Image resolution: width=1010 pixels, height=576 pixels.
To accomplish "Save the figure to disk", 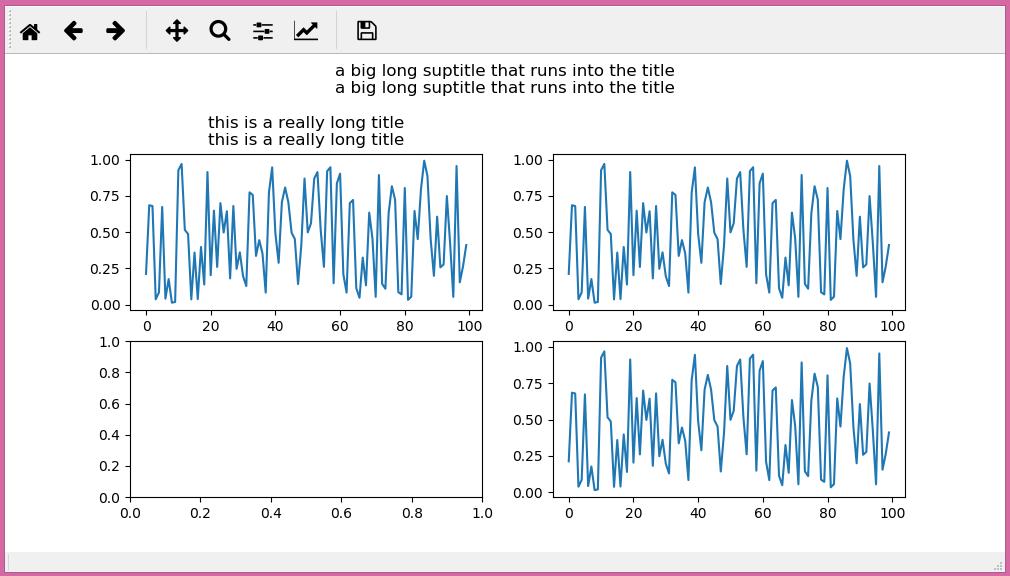I will tap(366, 31).
